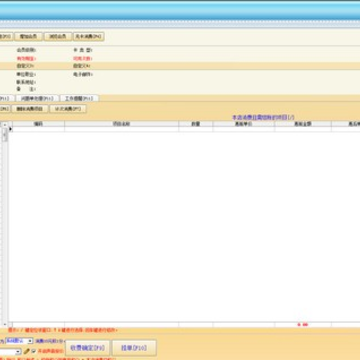Click the red total amount in footer row

(303, 324)
